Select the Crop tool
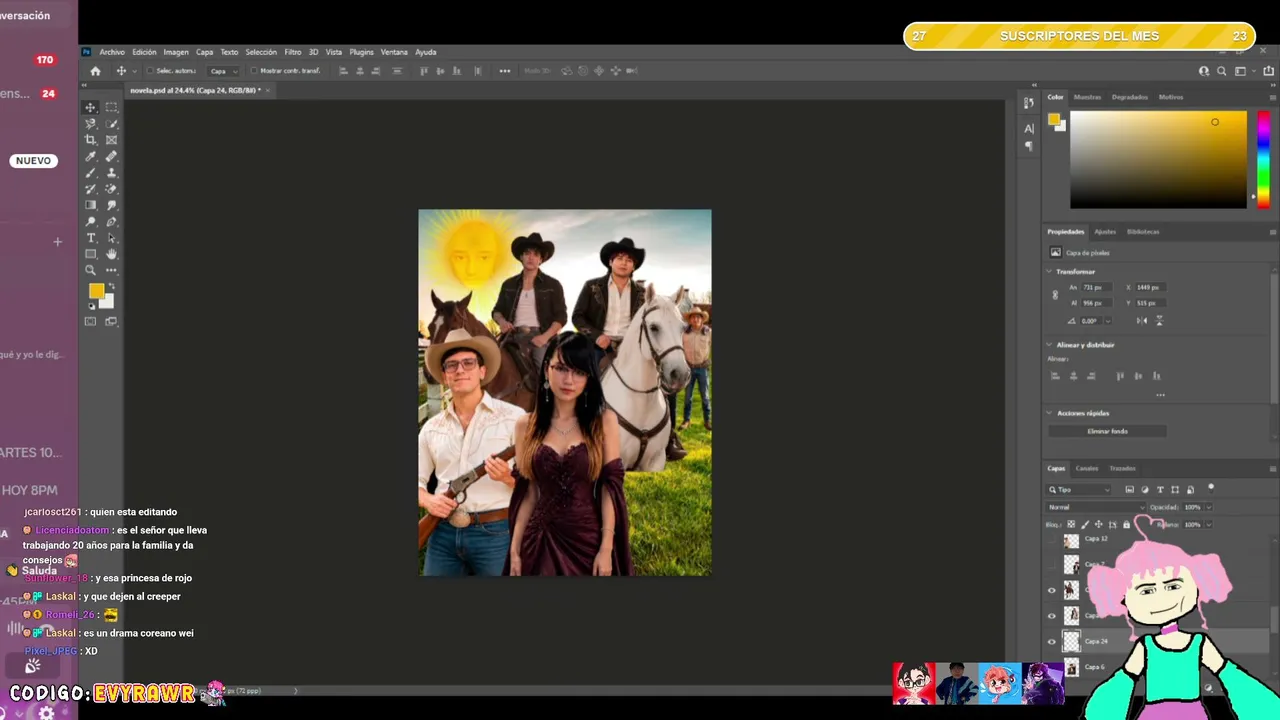1280x720 pixels. 91,140
